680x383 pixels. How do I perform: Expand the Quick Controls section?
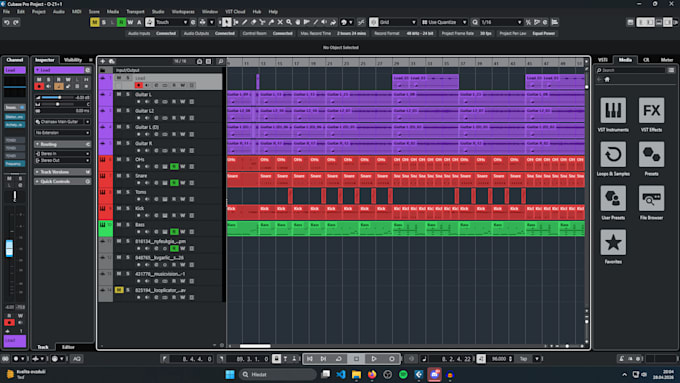[x=62, y=181]
